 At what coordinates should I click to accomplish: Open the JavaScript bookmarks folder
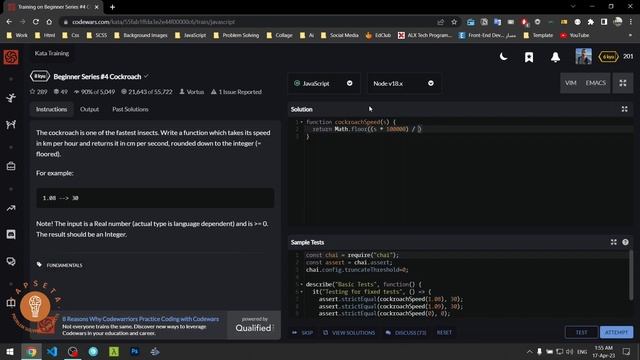(191, 36)
